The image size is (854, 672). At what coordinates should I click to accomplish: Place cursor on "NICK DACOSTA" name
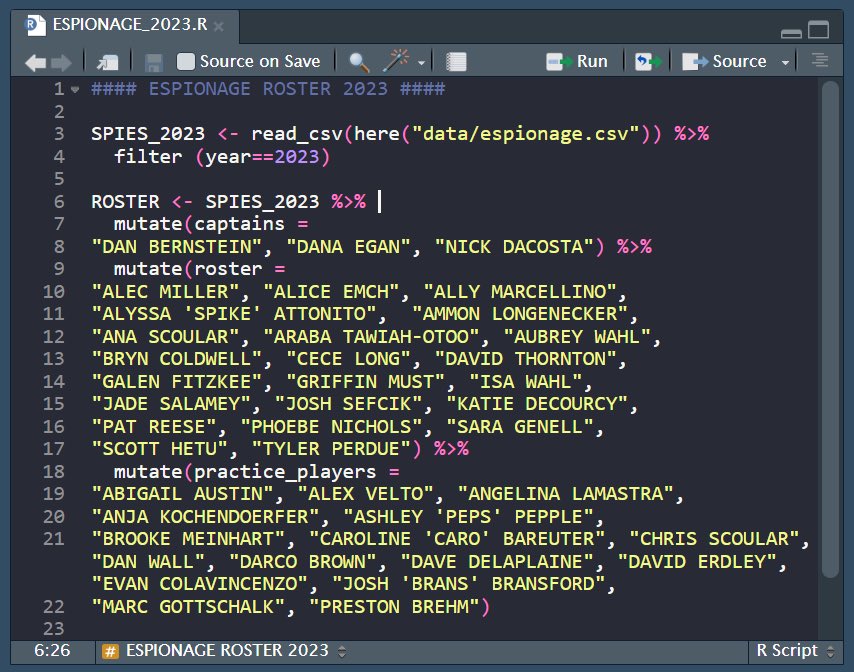[x=514, y=247]
